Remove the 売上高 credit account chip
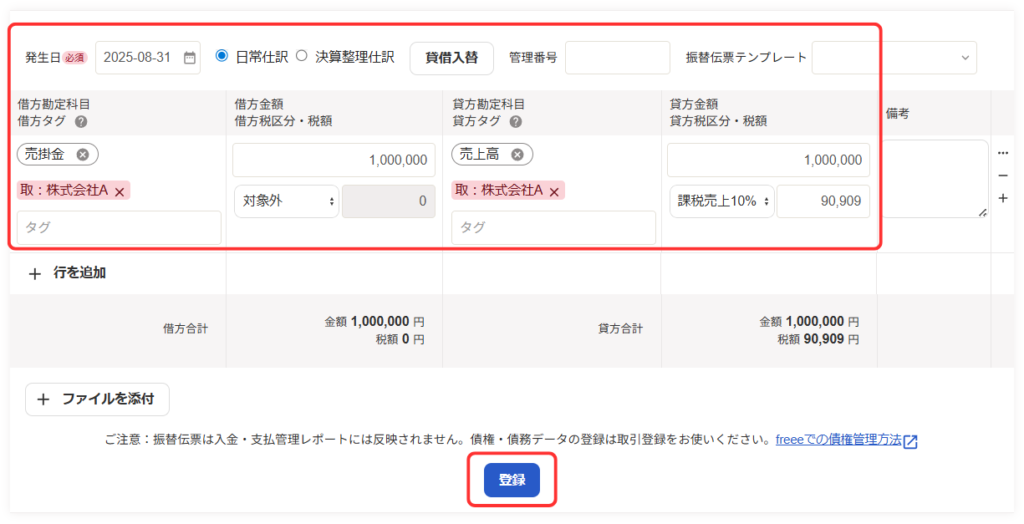The width and height of the screenshot is (1024, 524). coord(517,154)
